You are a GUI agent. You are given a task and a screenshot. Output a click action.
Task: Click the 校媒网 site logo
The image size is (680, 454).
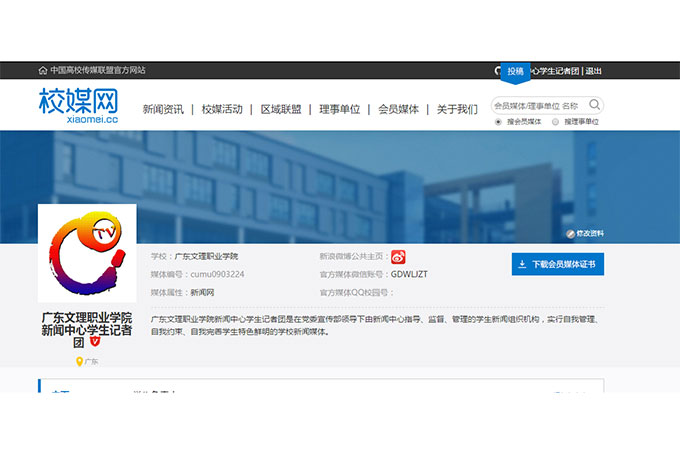click(x=78, y=104)
